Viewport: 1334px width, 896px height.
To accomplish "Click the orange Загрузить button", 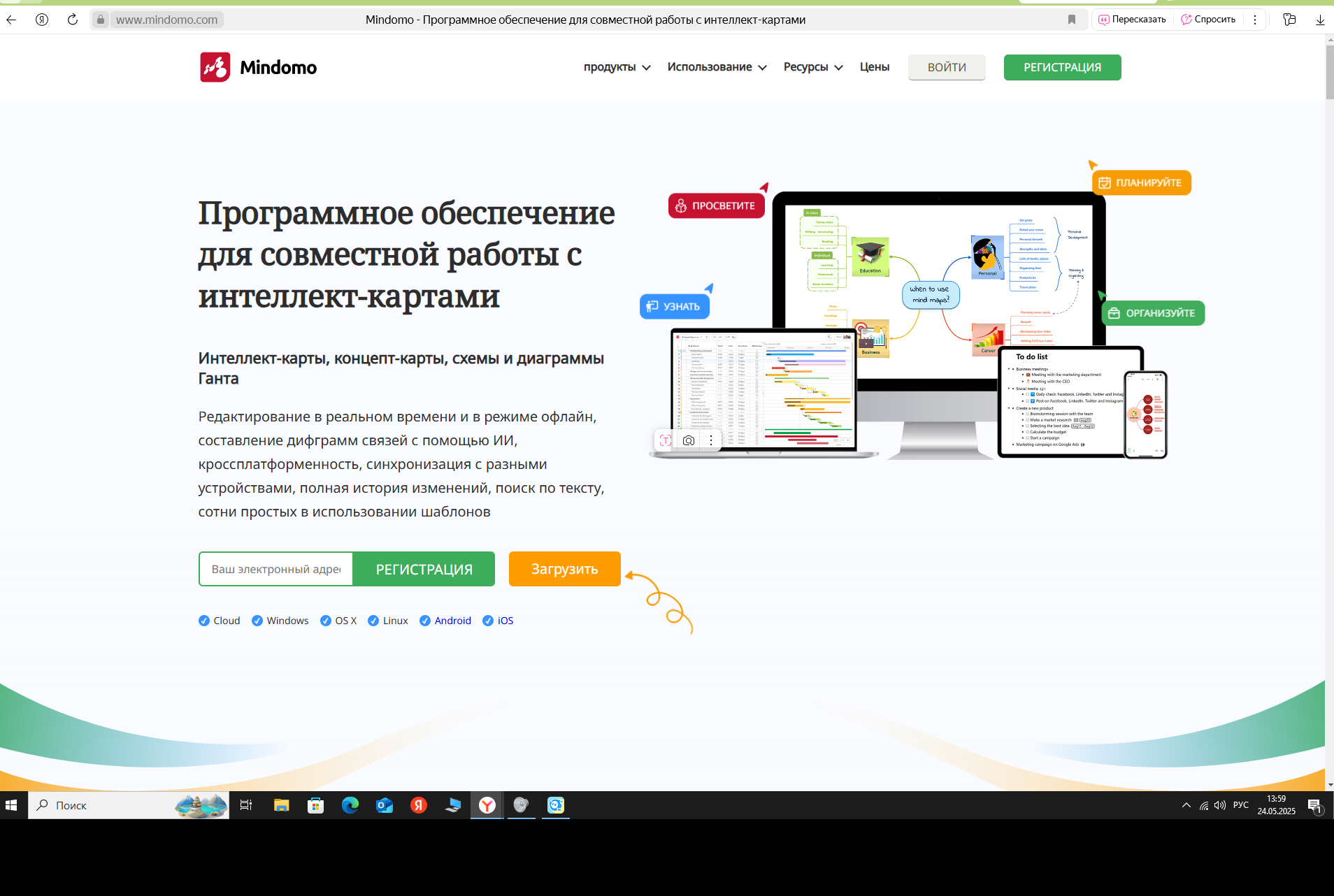I will [x=564, y=569].
